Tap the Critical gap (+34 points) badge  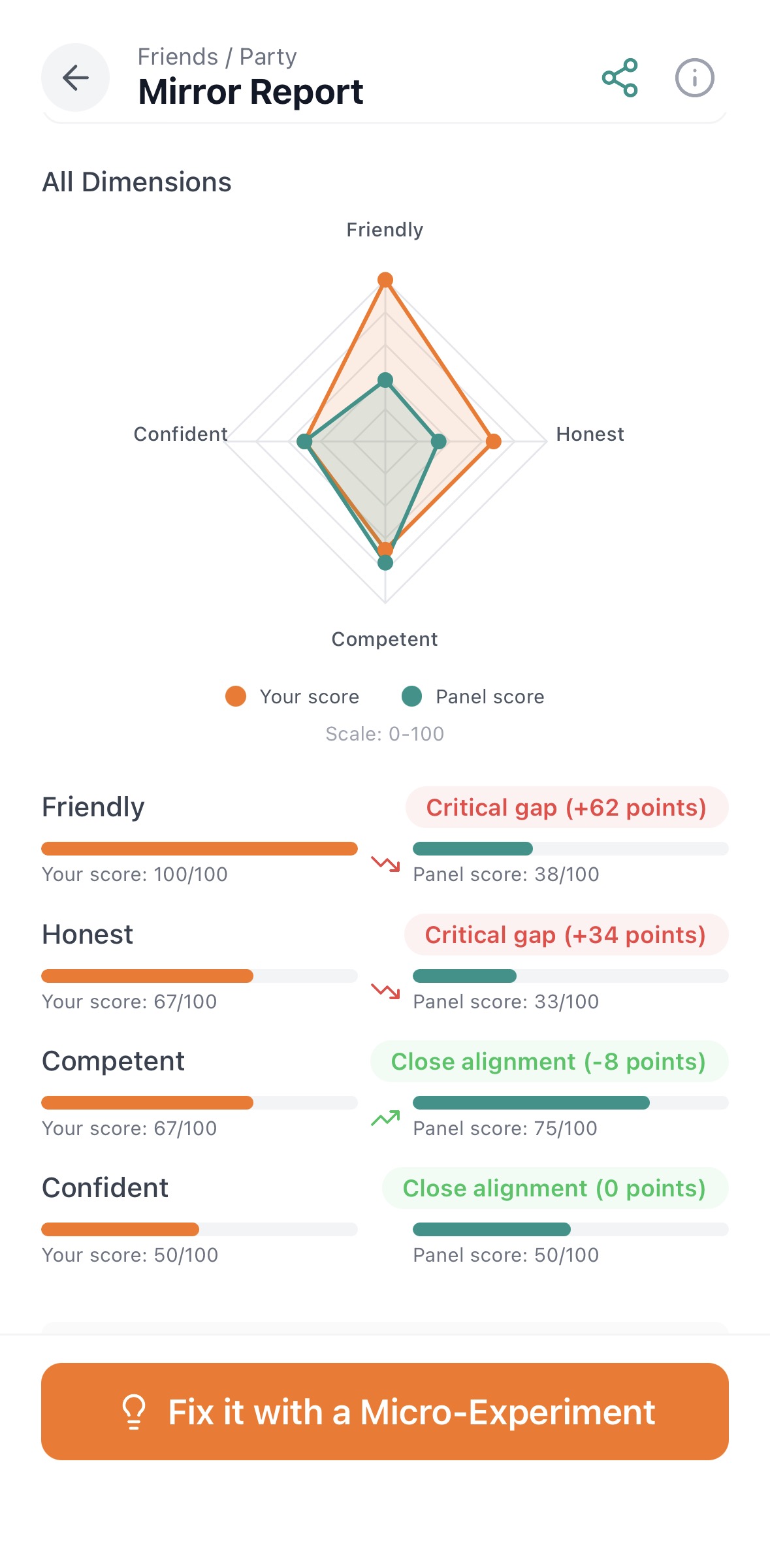(x=566, y=935)
